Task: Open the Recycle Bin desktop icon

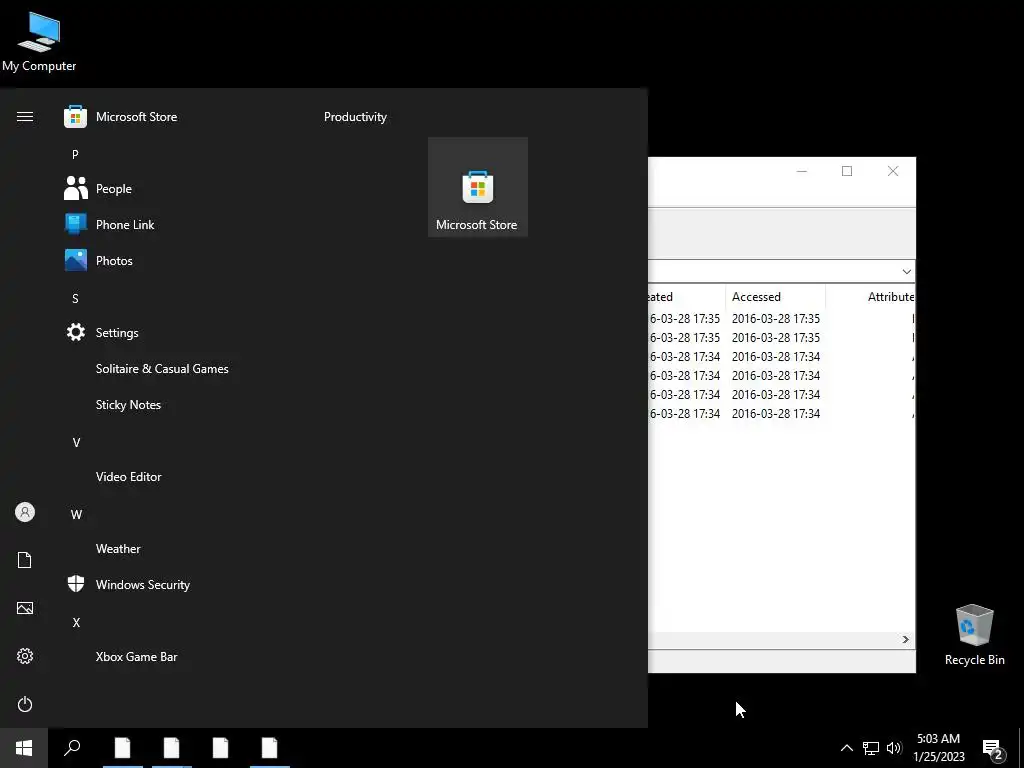Action: (x=974, y=635)
